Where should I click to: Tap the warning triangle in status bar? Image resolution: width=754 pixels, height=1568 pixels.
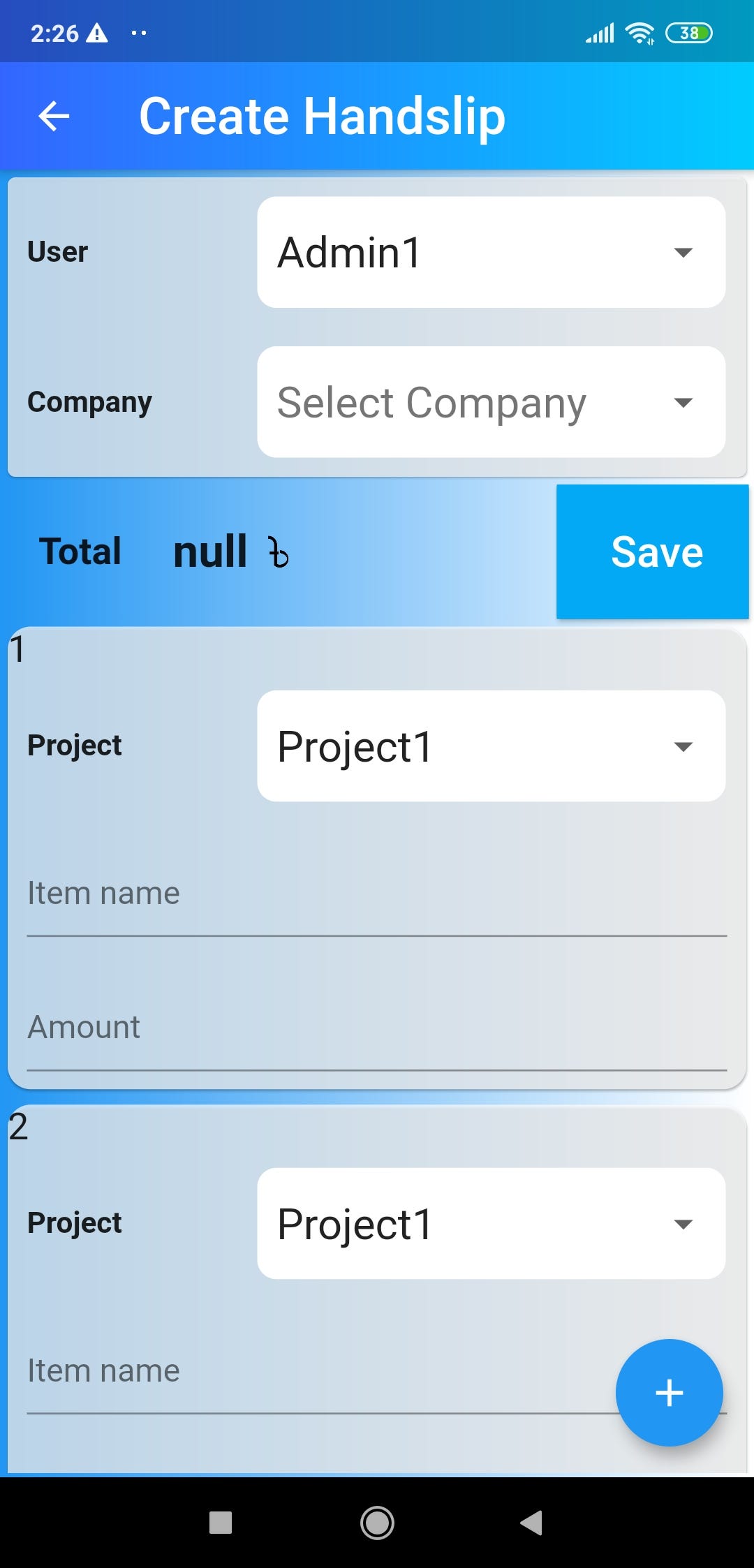tap(97, 31)
